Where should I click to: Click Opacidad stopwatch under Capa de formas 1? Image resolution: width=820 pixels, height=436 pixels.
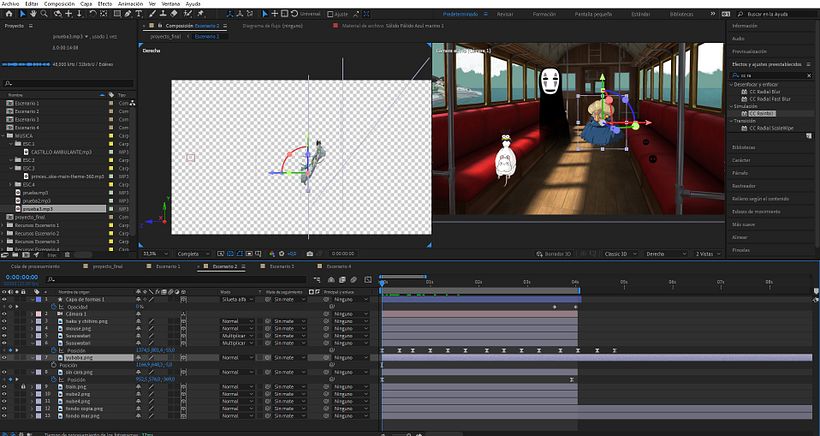point(53,307)
